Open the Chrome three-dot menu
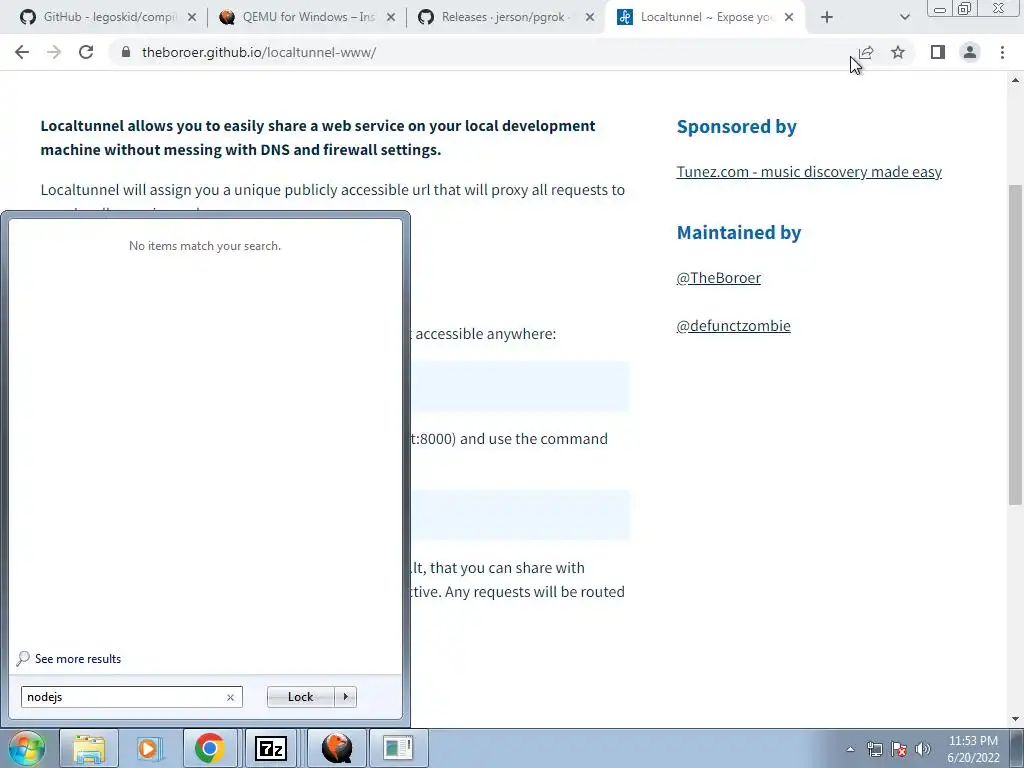The width and height of the screenshot is (1024, 768). (x=1002, y=52)
